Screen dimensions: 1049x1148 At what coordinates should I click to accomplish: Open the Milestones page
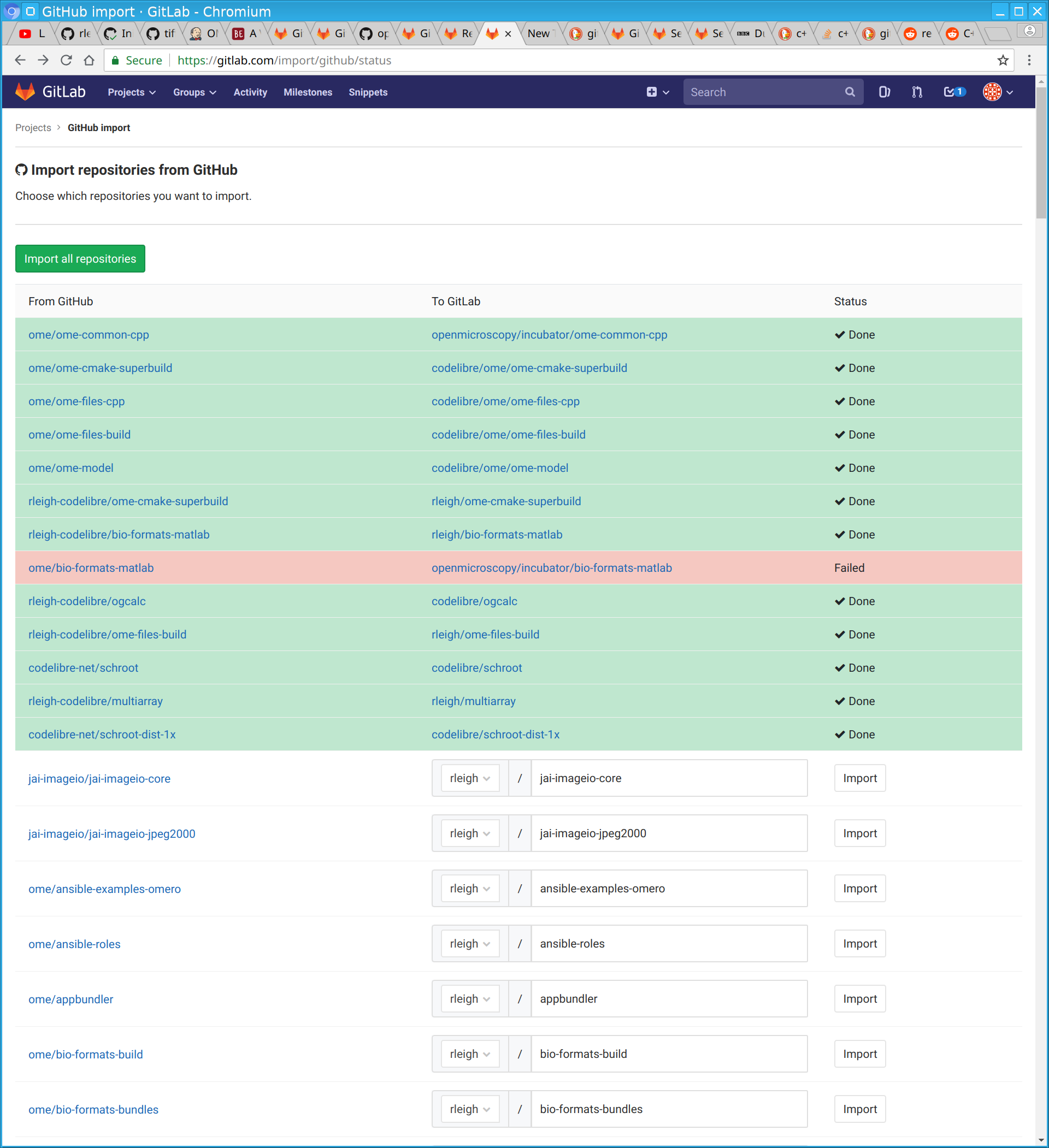click(308, 92)
